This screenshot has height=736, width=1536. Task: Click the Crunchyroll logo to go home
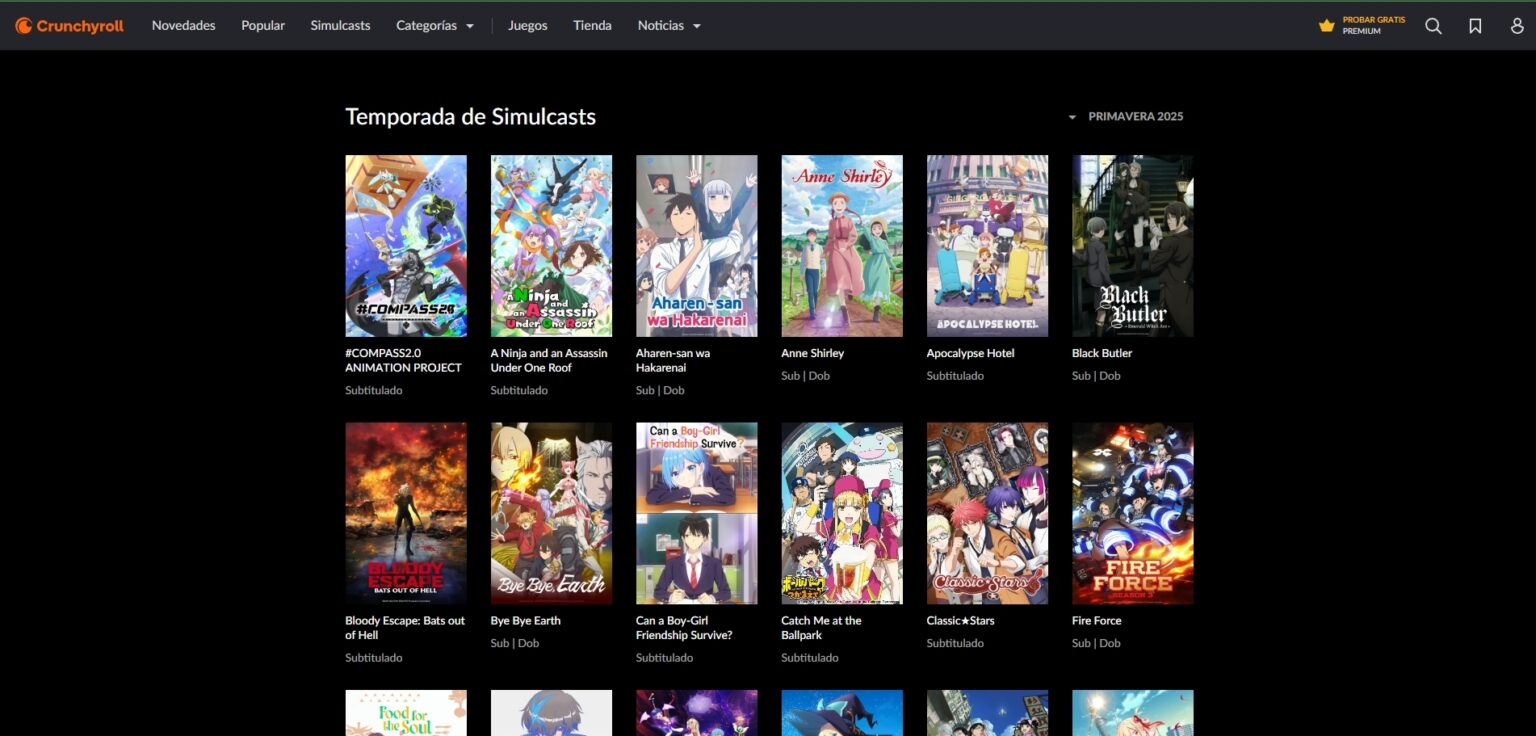pyautogui.click(x=67, y=25)
